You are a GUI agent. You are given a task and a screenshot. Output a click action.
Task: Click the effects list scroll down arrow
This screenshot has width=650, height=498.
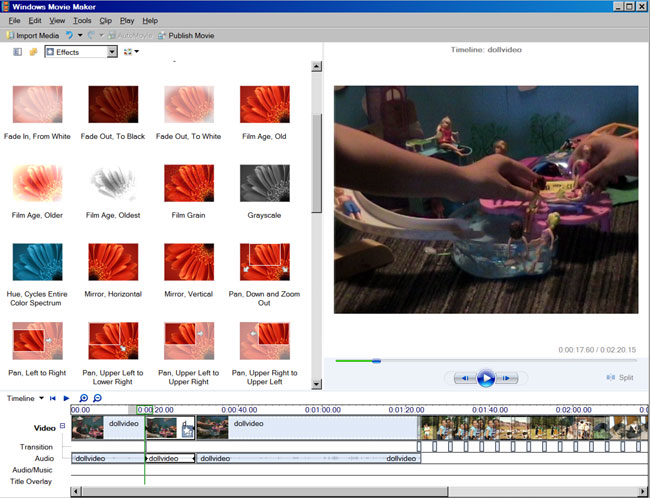click(317, 384)
